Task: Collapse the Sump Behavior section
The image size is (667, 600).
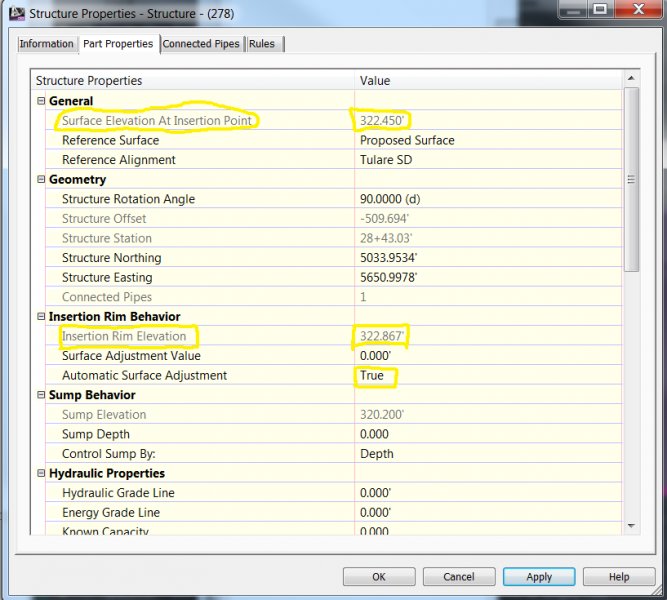Action: pos(41,394)
